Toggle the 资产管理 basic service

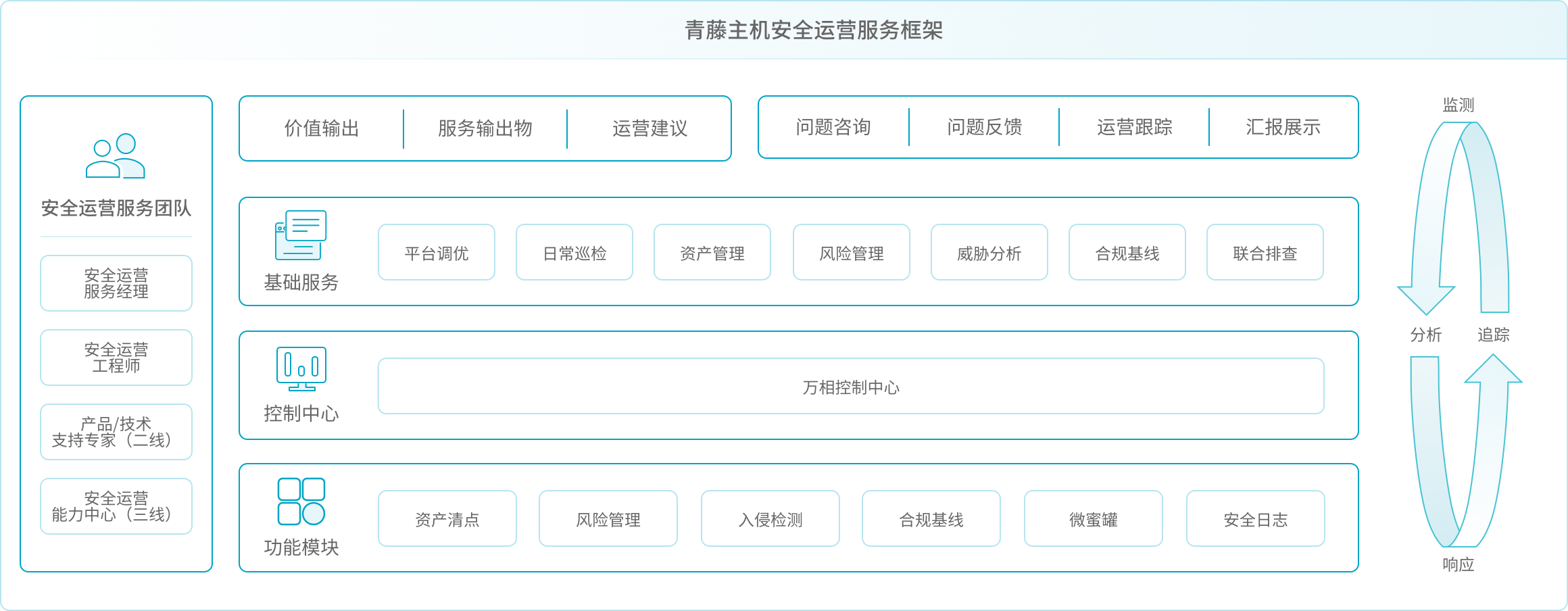click(x=712, y=252)
